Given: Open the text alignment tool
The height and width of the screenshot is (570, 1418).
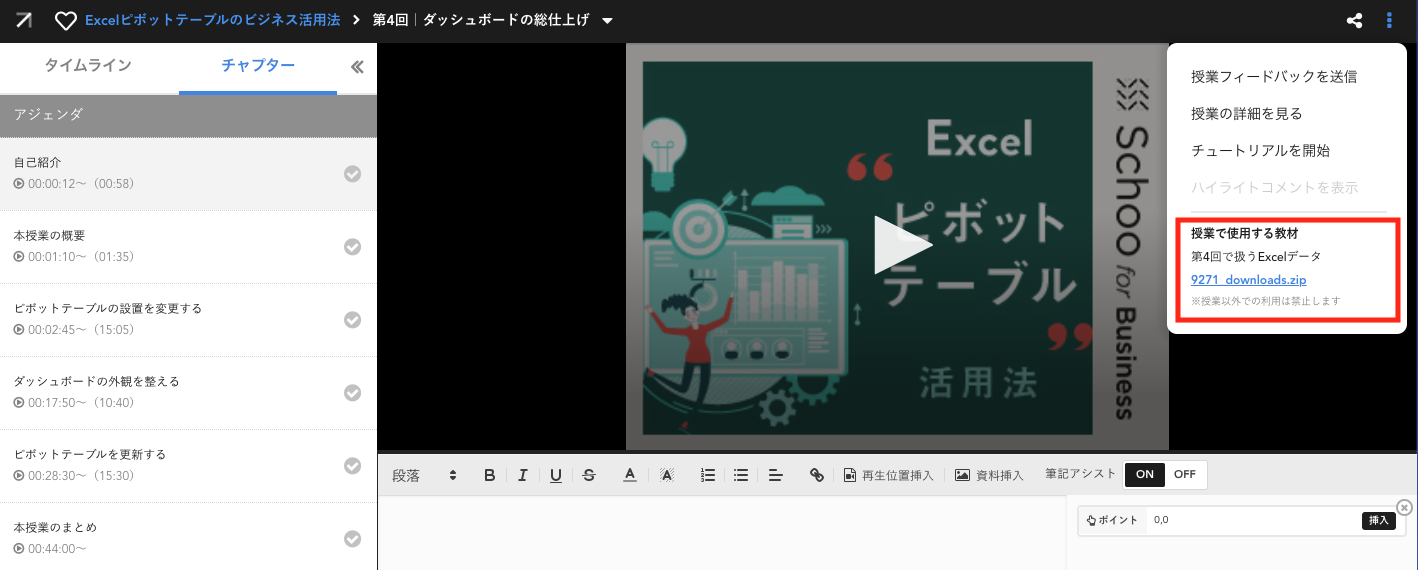Looking at the screenshot, I should tap(775, 475).
